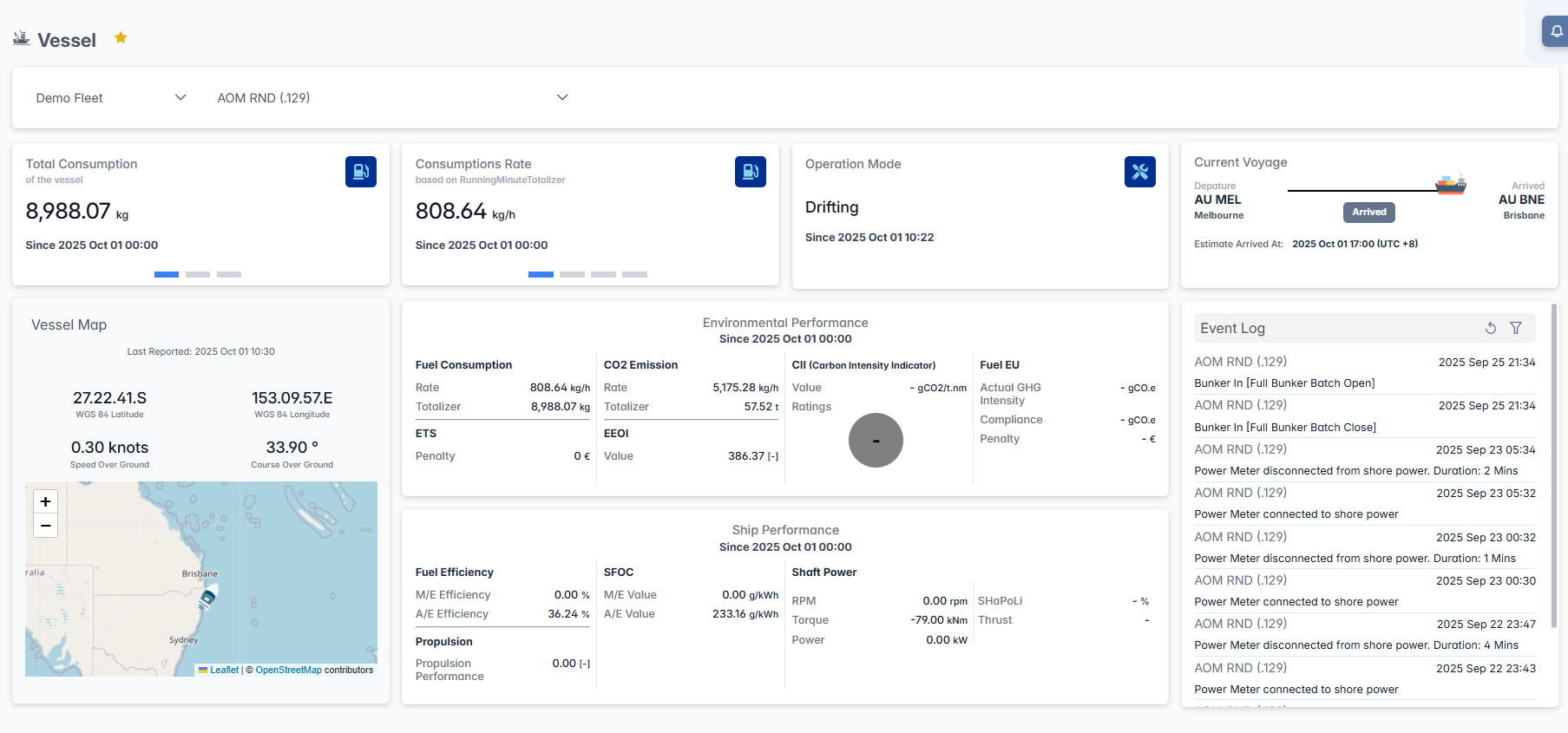Open the OpenStreetMap link
The height and width of the screenshot is (733, 1568).
[x=288, y=670]
